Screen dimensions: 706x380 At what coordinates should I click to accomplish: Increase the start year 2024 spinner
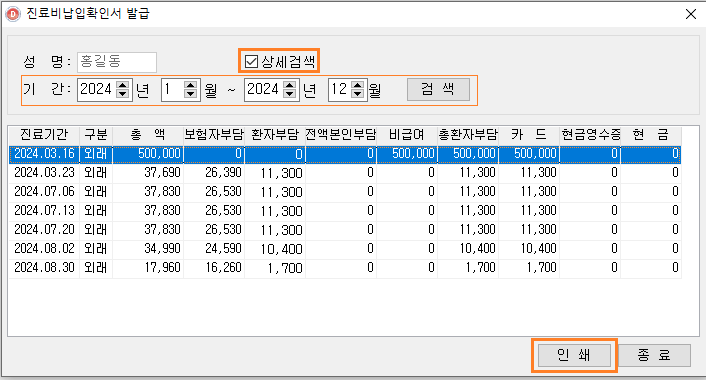point(122,85)
